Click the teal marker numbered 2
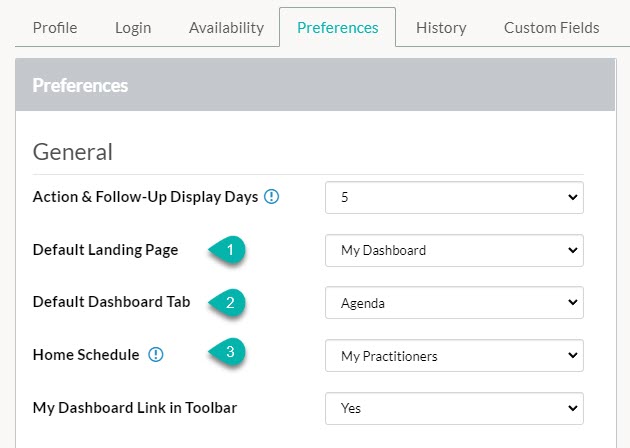Screen dimensions: 630x448 tap(227, 303)
